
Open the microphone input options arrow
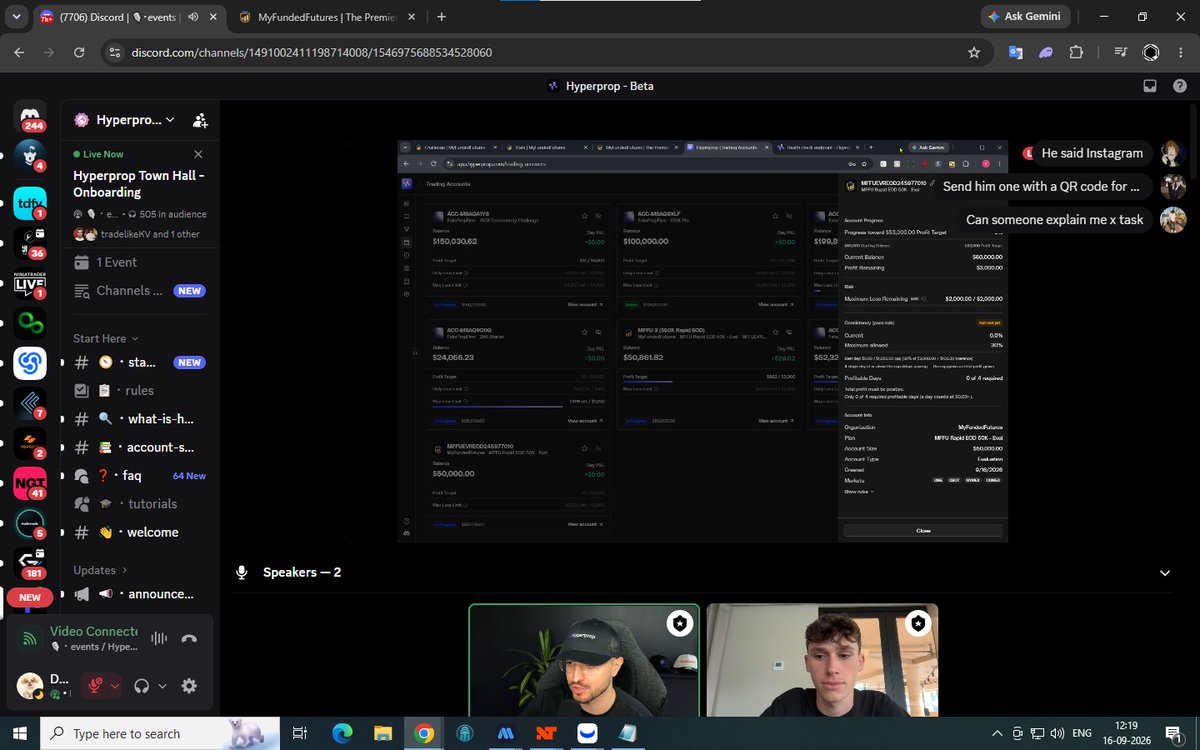click(115, 686)
